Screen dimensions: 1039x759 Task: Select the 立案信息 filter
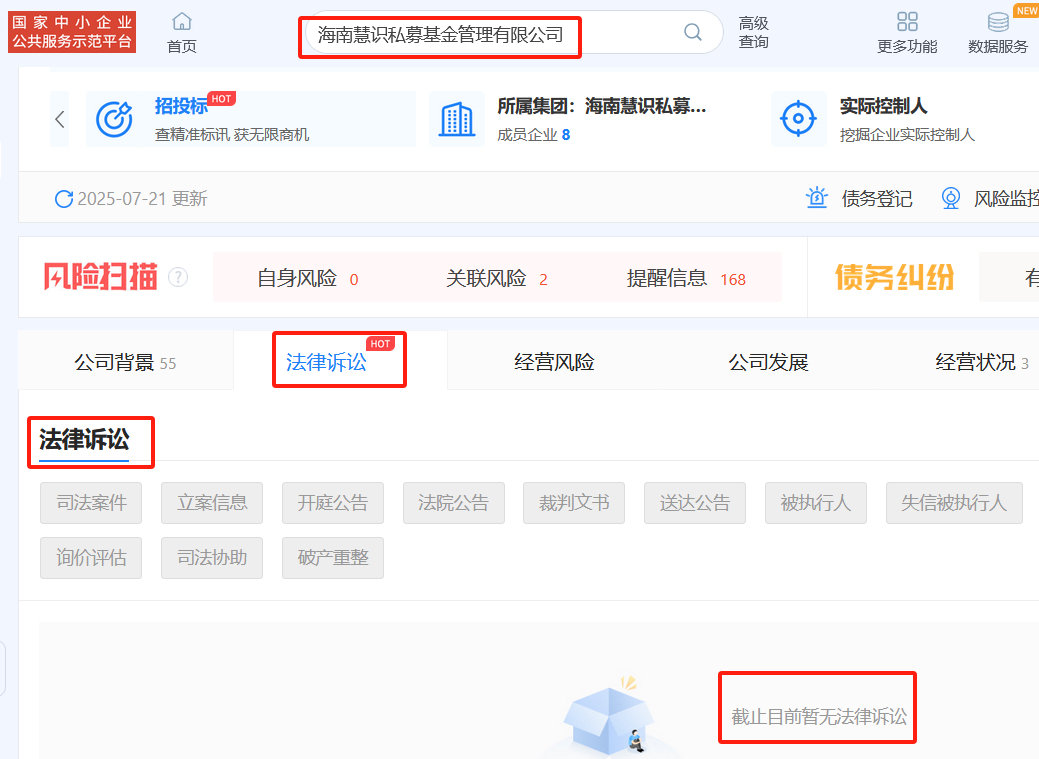(212, 503)
